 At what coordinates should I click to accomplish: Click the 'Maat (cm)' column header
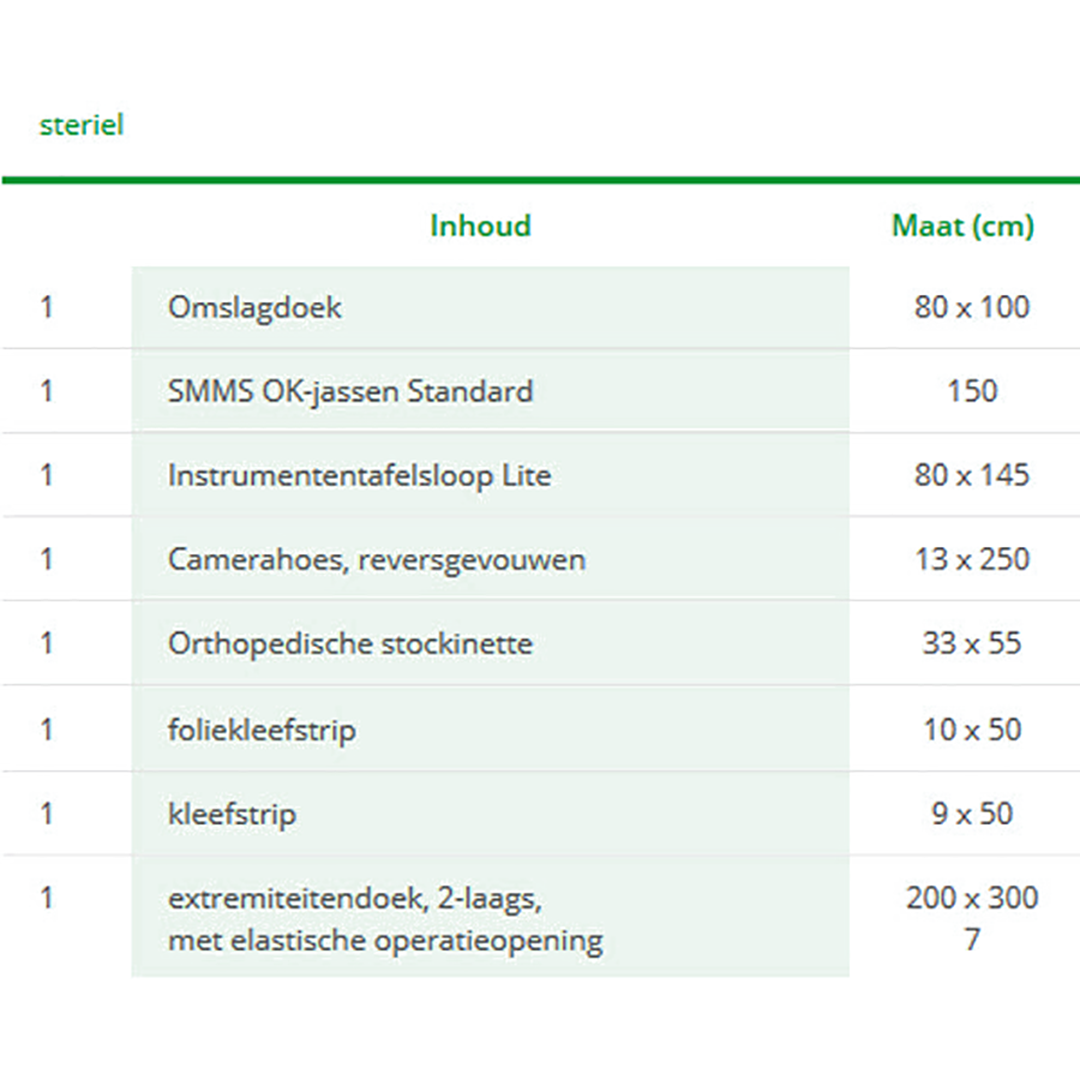coord(963,226)
